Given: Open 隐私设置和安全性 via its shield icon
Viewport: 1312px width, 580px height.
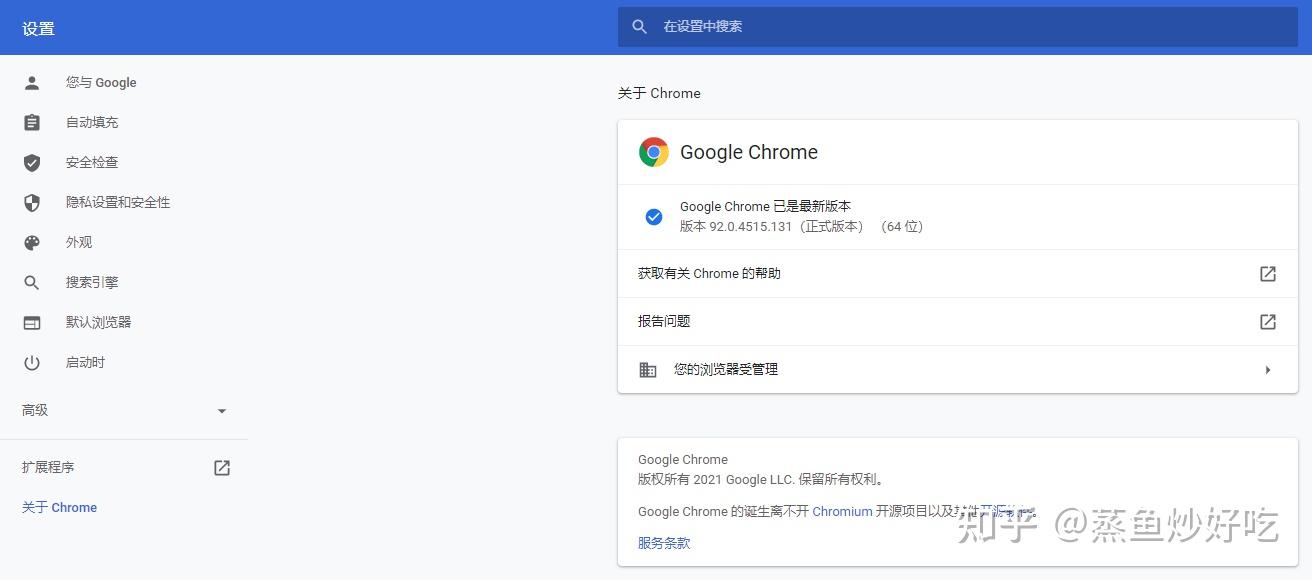Looking at the screenshot, I should click(31, 202).
